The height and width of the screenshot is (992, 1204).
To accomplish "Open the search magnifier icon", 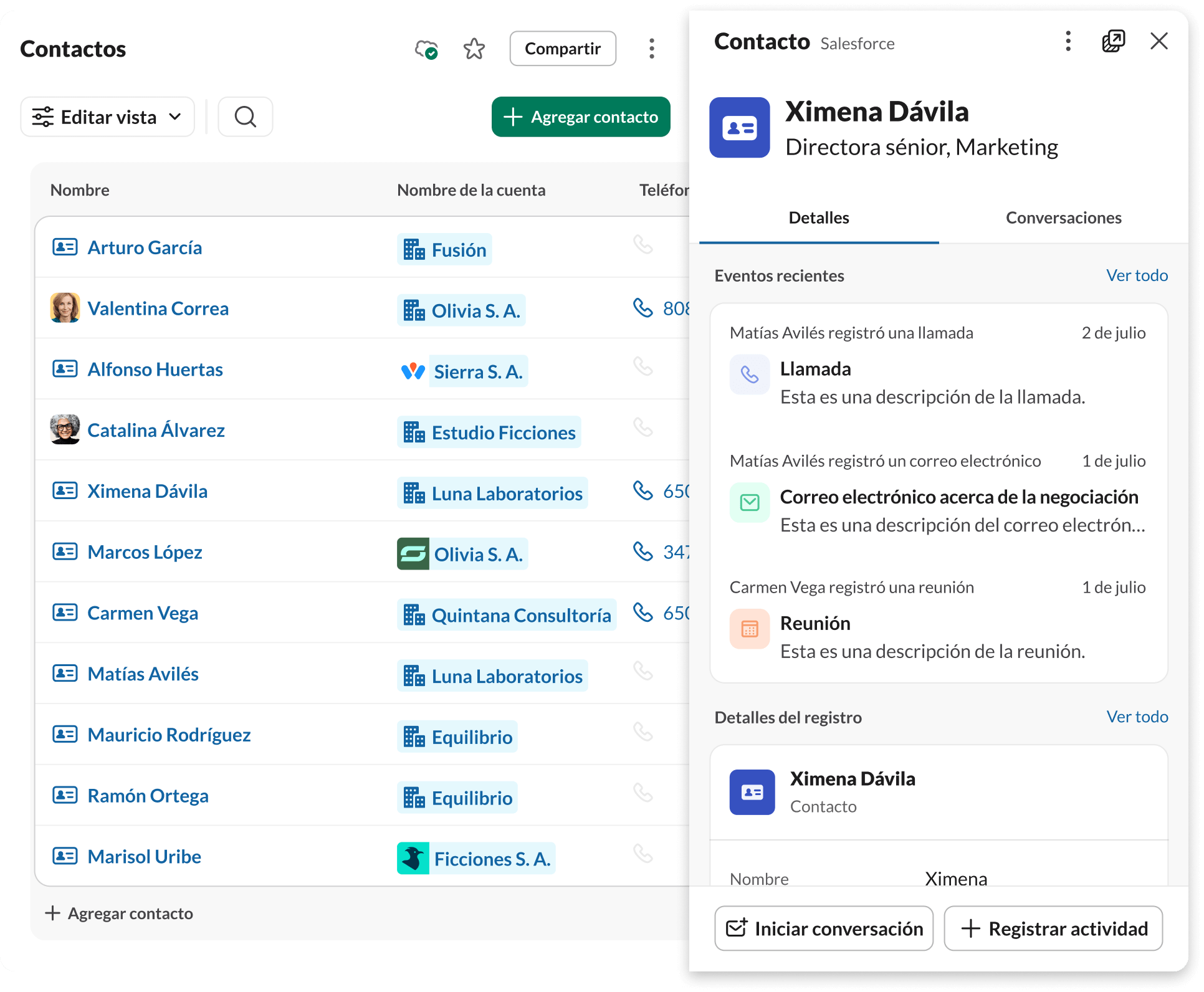I will (x=245, y=117).
